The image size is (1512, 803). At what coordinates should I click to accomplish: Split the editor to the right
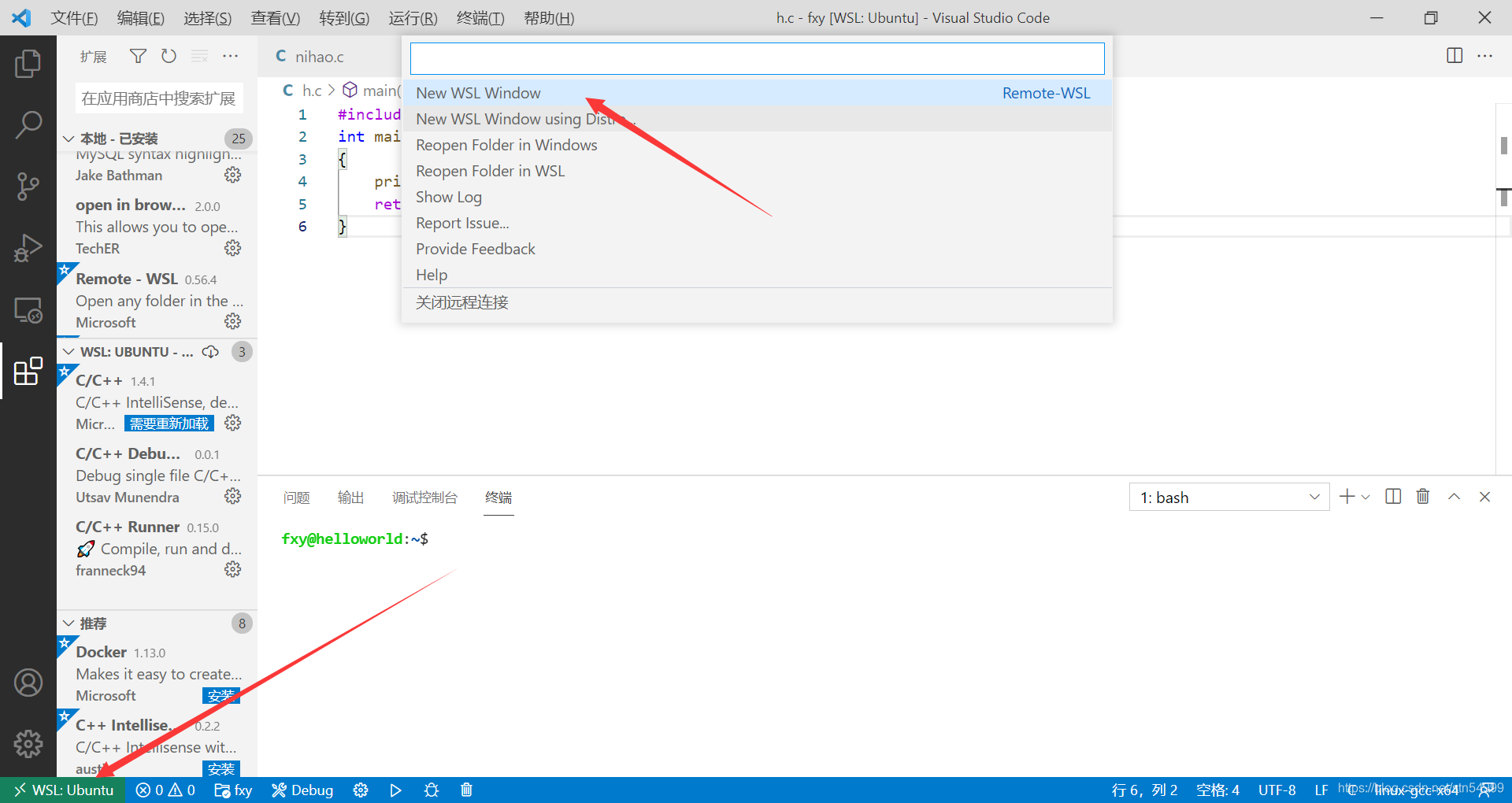tap(1455, 56)
